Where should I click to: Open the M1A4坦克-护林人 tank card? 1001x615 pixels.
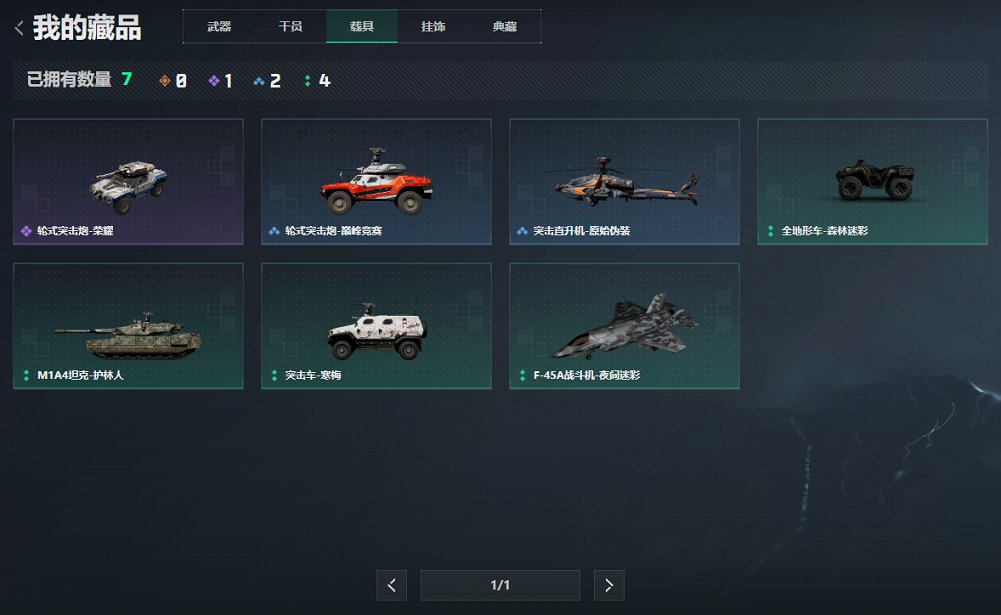[x=128, y=326]
